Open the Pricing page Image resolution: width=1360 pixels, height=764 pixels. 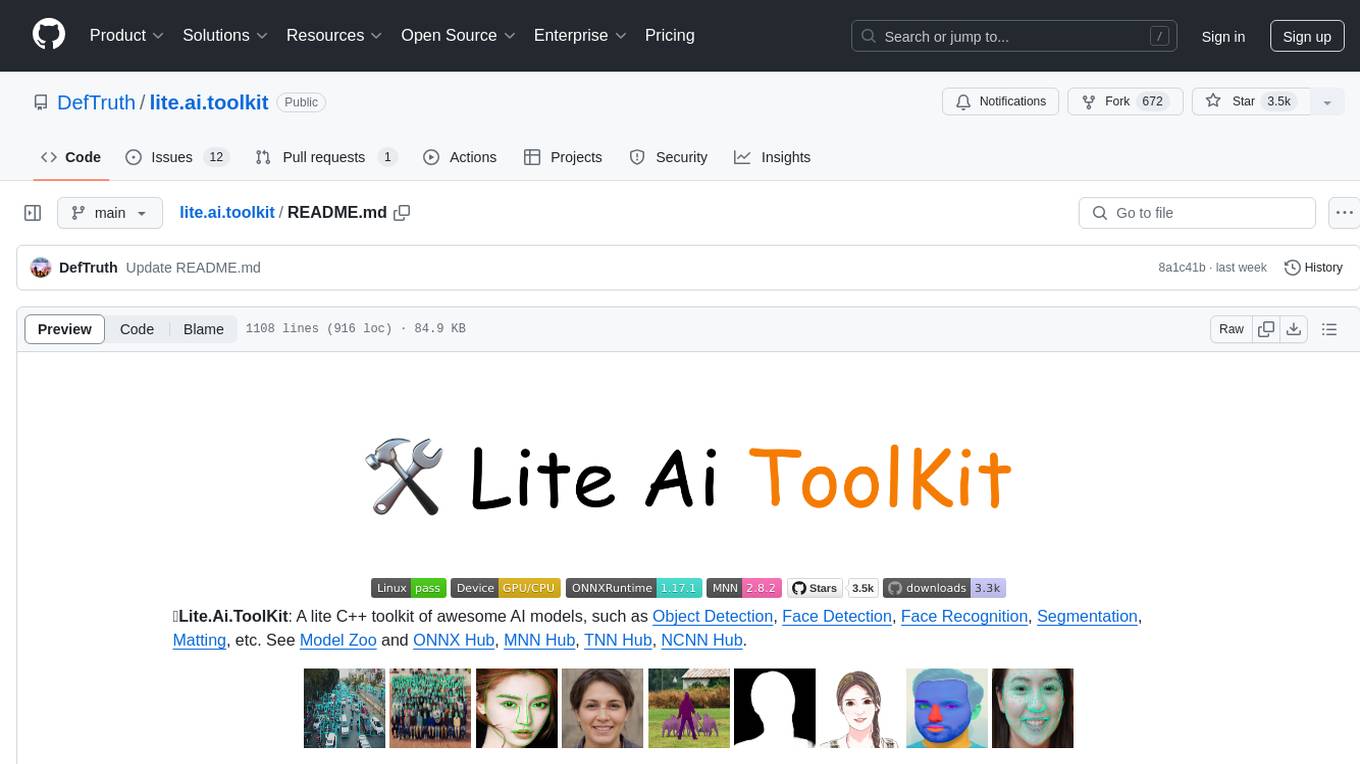tap(670, 35)
